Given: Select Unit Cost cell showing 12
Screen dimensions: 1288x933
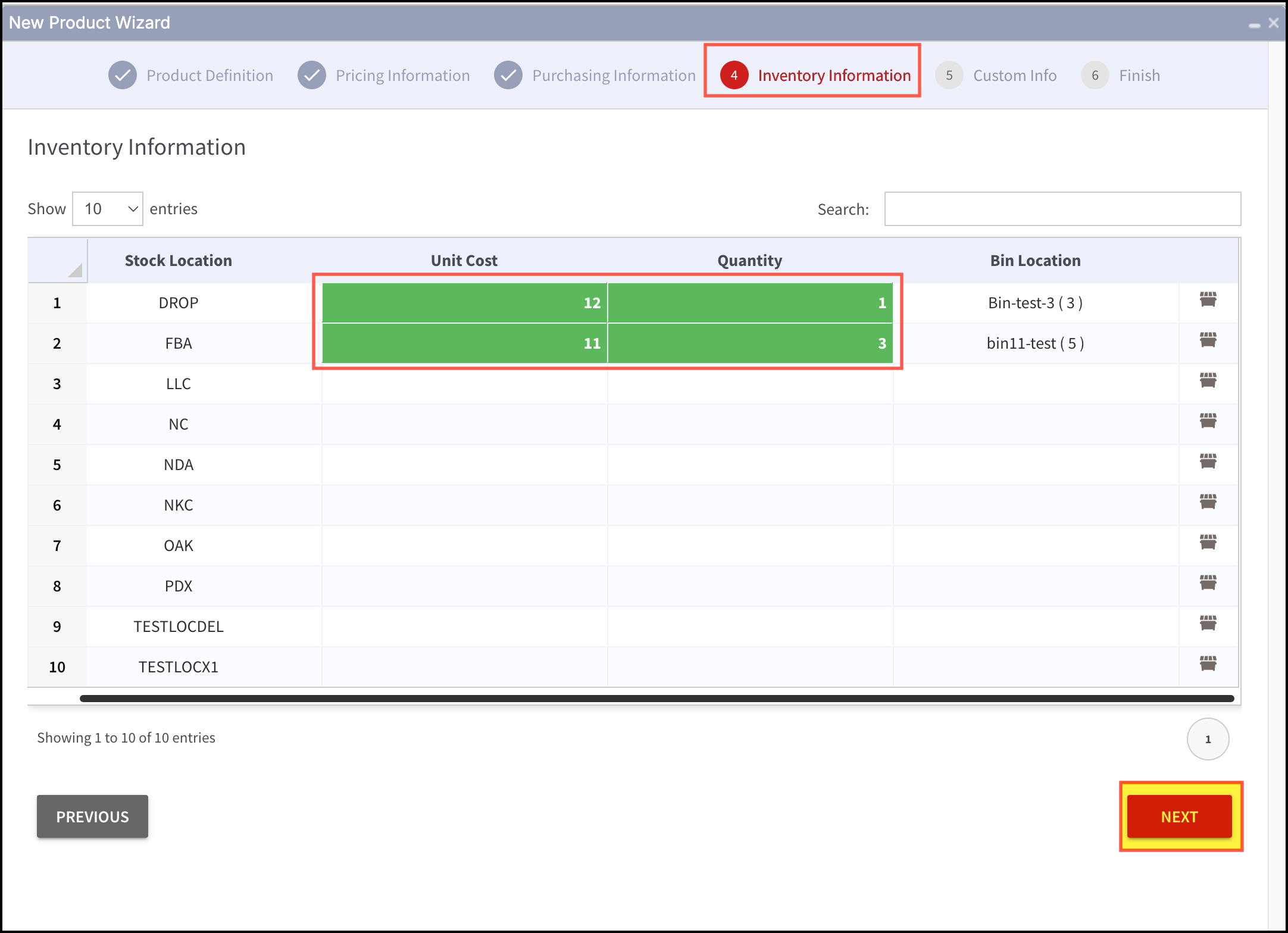Looking at the screenshot, I should [x=464, y=303].
